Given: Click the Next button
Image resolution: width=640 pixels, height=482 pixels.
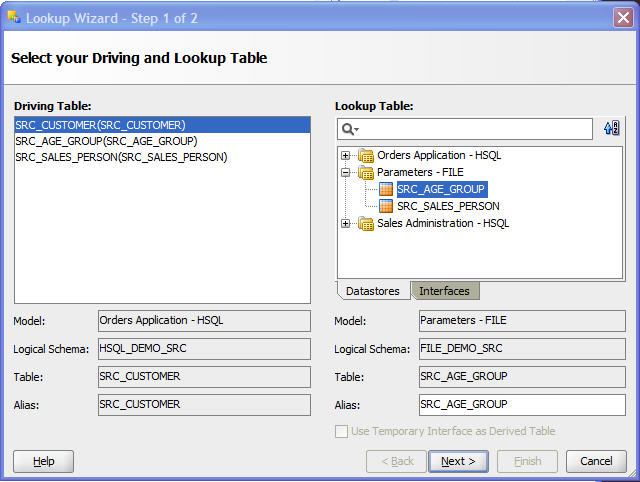Looking at the screenshot, I should tap(458, 461).
